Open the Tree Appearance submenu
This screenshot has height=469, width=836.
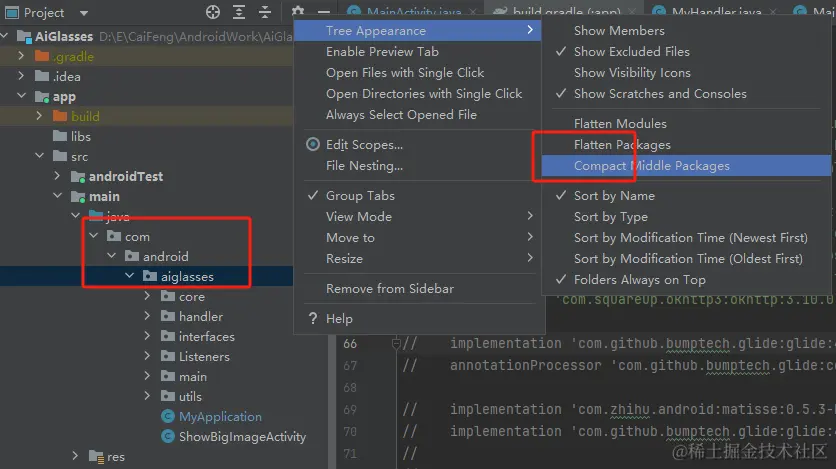coord(417,31)
